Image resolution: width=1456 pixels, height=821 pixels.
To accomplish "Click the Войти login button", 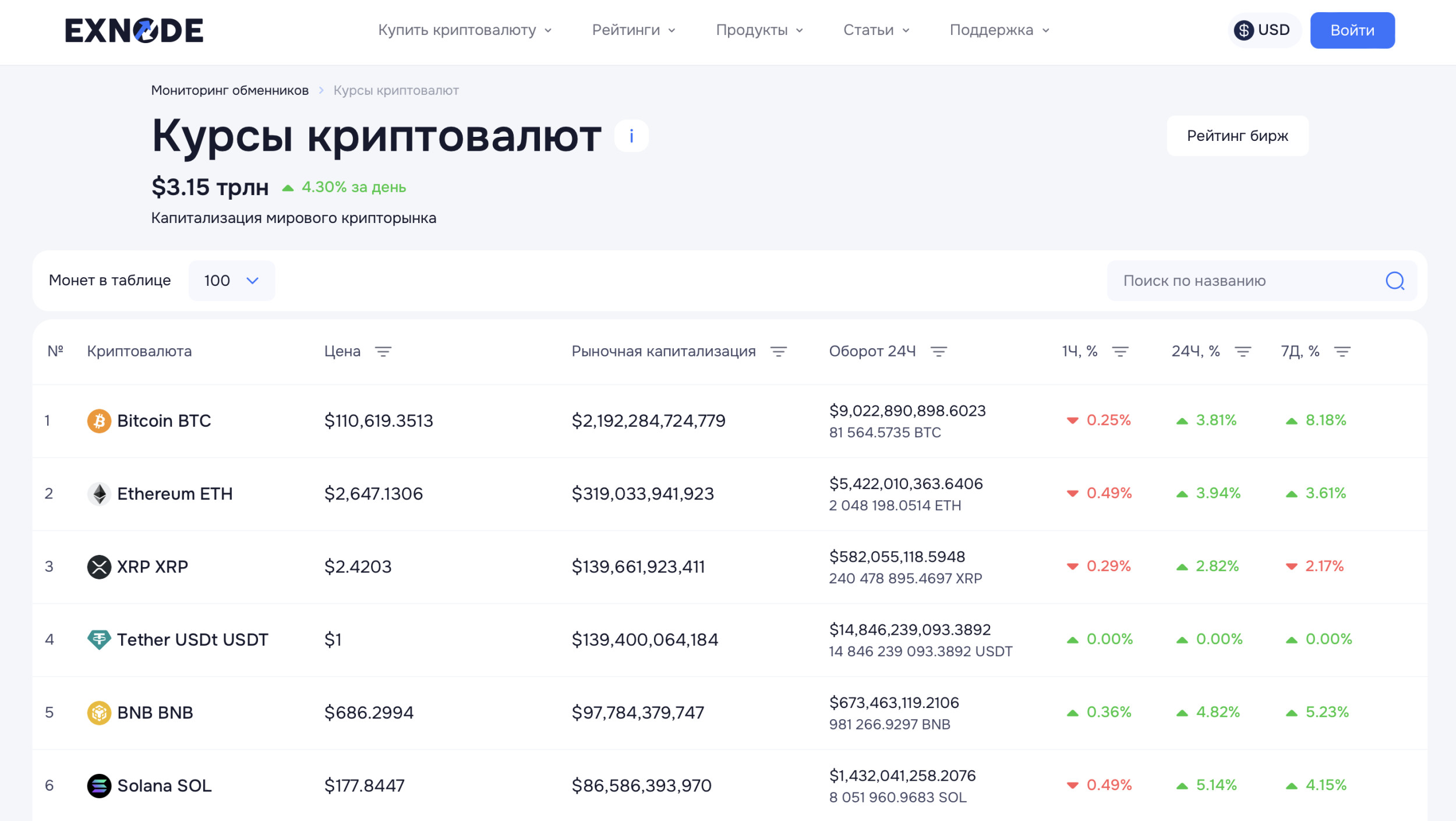I will 1352,30.
